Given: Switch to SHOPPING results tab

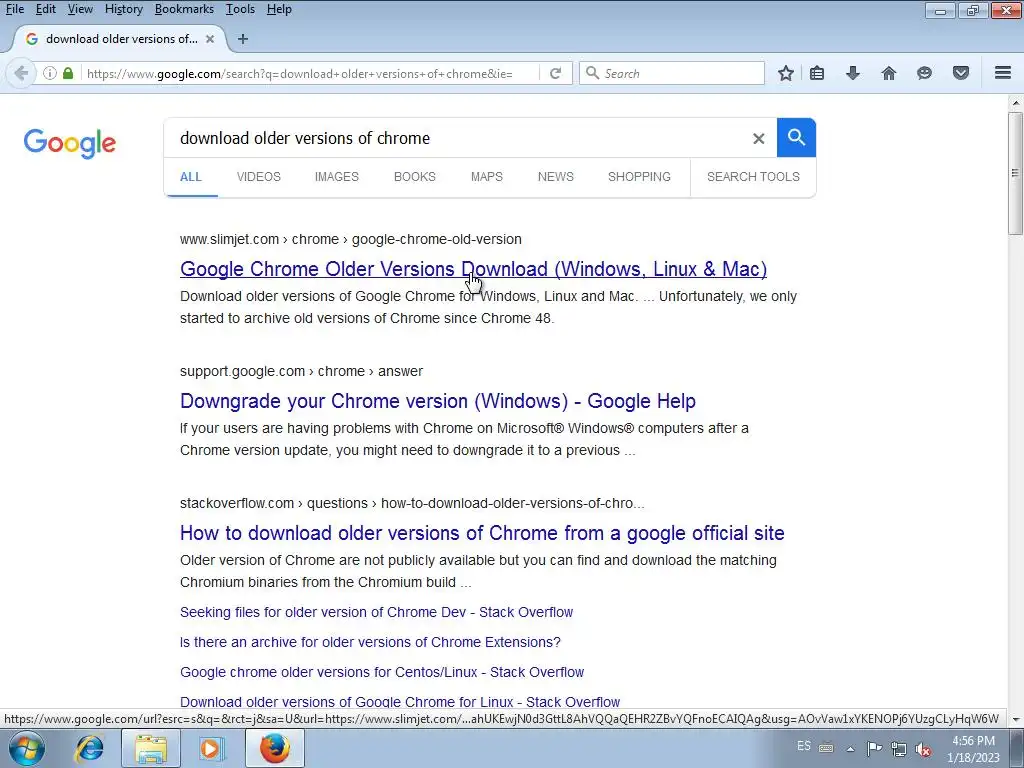Looking at the screenshot, I should [x=639, y=177].
